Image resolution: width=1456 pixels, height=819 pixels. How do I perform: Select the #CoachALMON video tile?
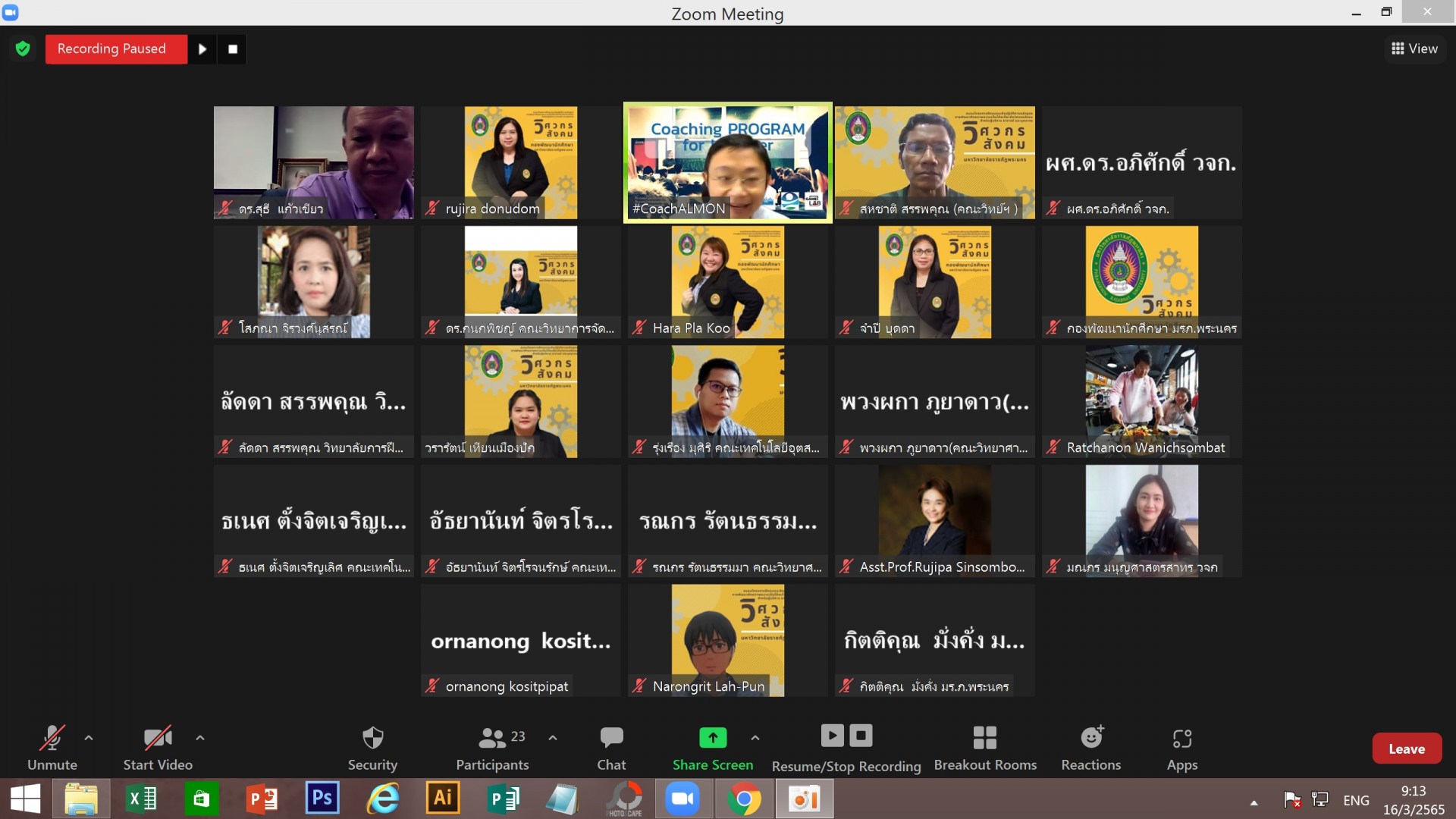pyautogui.click(x=727, y=162)
